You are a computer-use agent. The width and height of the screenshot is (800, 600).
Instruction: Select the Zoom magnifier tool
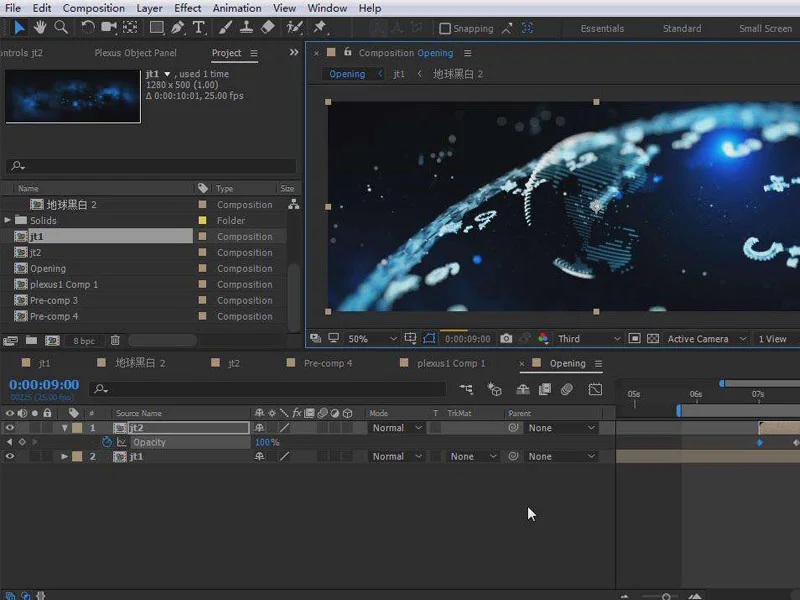point(61,27)
